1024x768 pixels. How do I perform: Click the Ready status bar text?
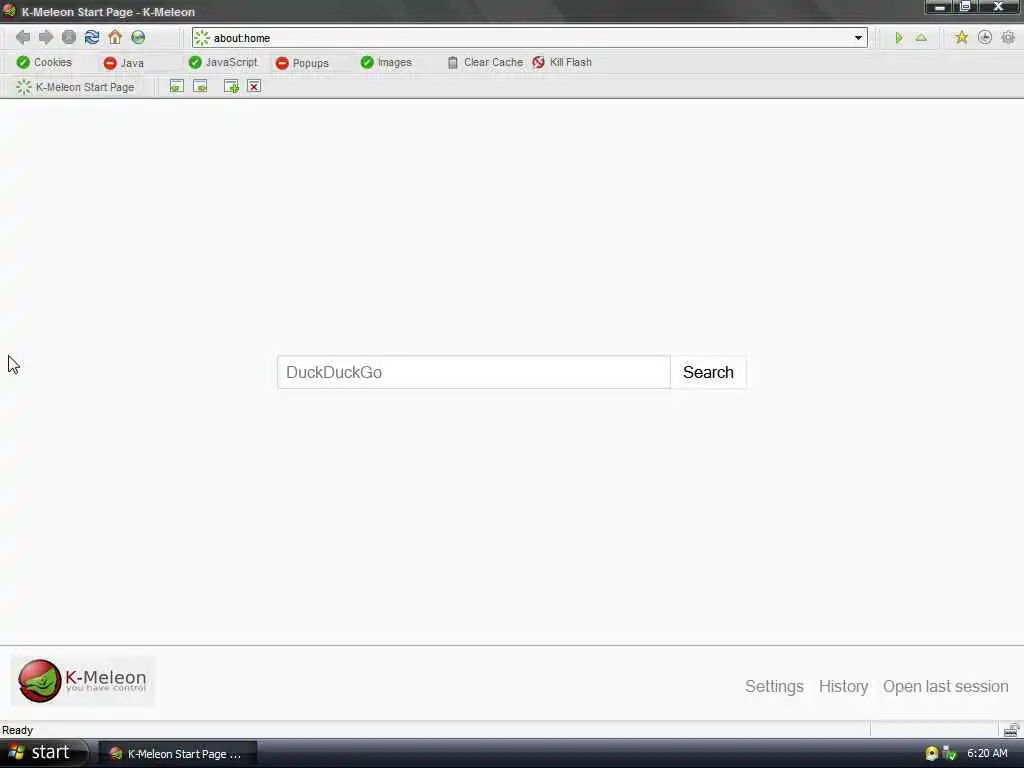pyautogui.click(x=18, y=730)
